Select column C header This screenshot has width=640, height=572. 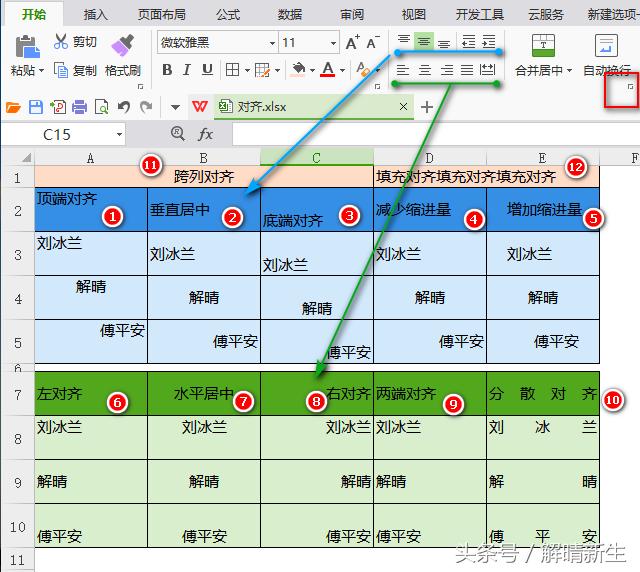[317, 158]
